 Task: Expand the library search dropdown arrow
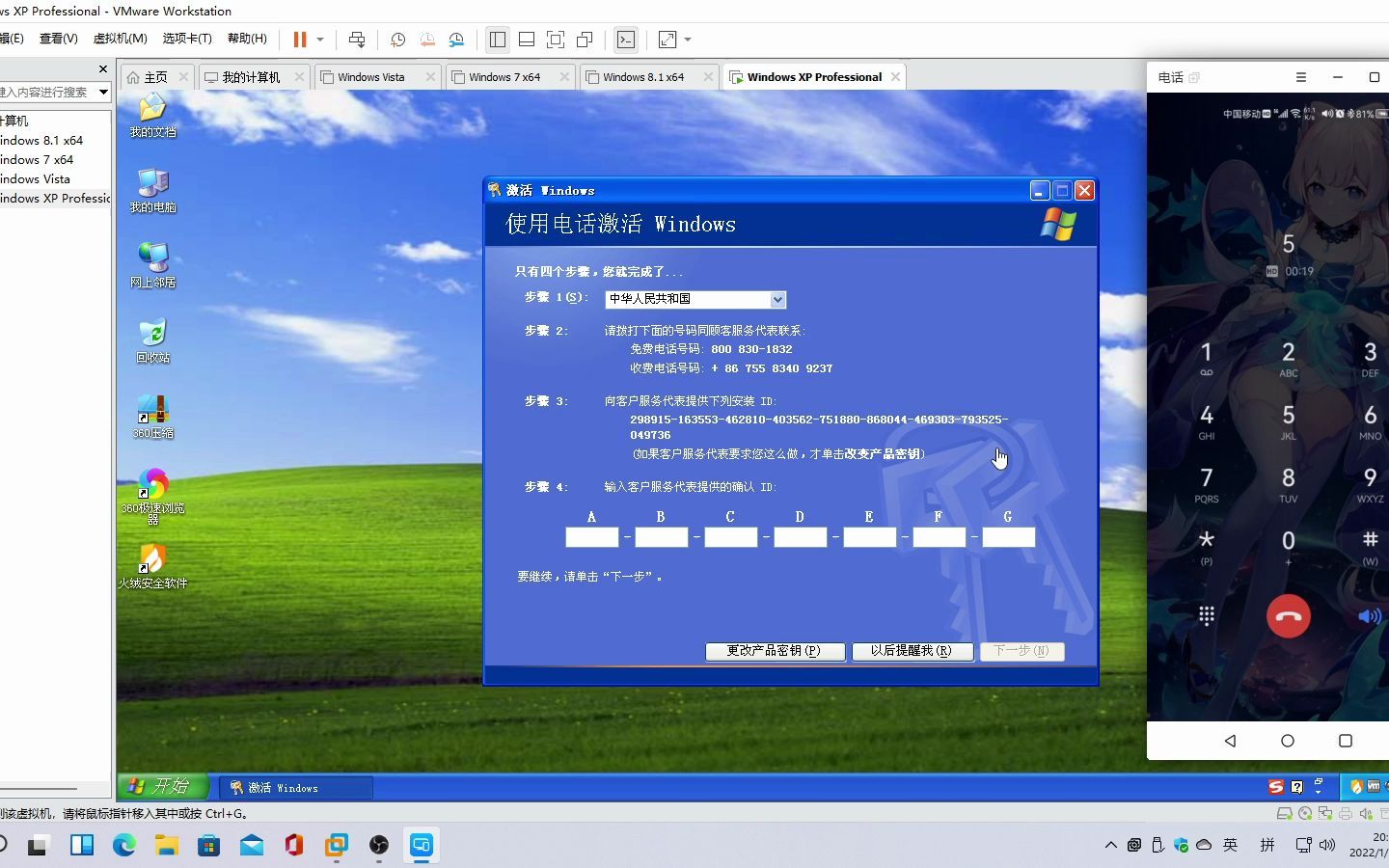pyautogui.click(x=103, y=92)
